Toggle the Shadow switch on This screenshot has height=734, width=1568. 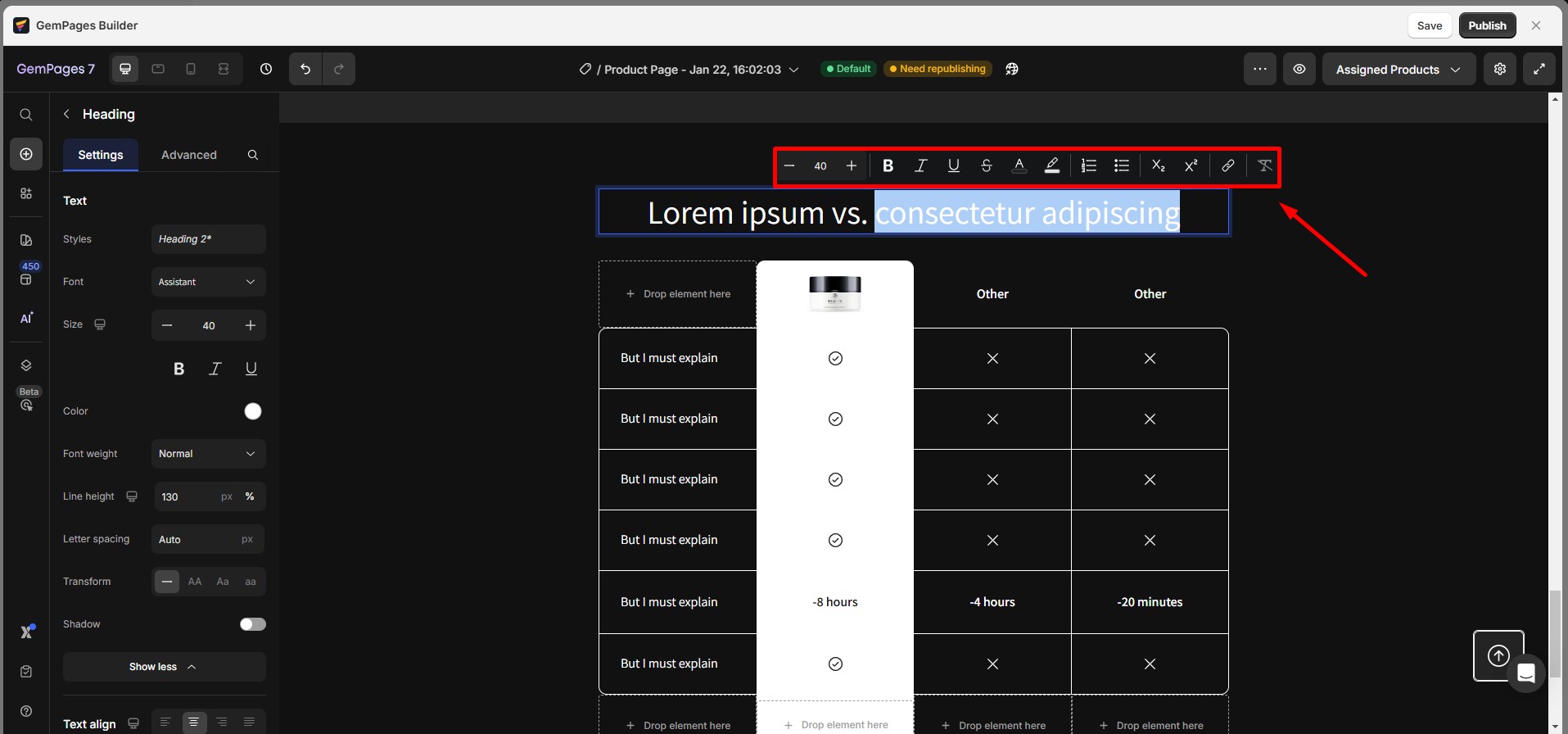click(252, 624)
